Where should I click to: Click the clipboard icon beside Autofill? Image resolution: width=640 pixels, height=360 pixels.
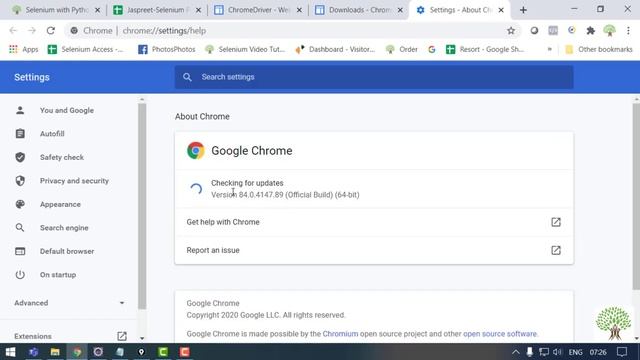point(20,133)
